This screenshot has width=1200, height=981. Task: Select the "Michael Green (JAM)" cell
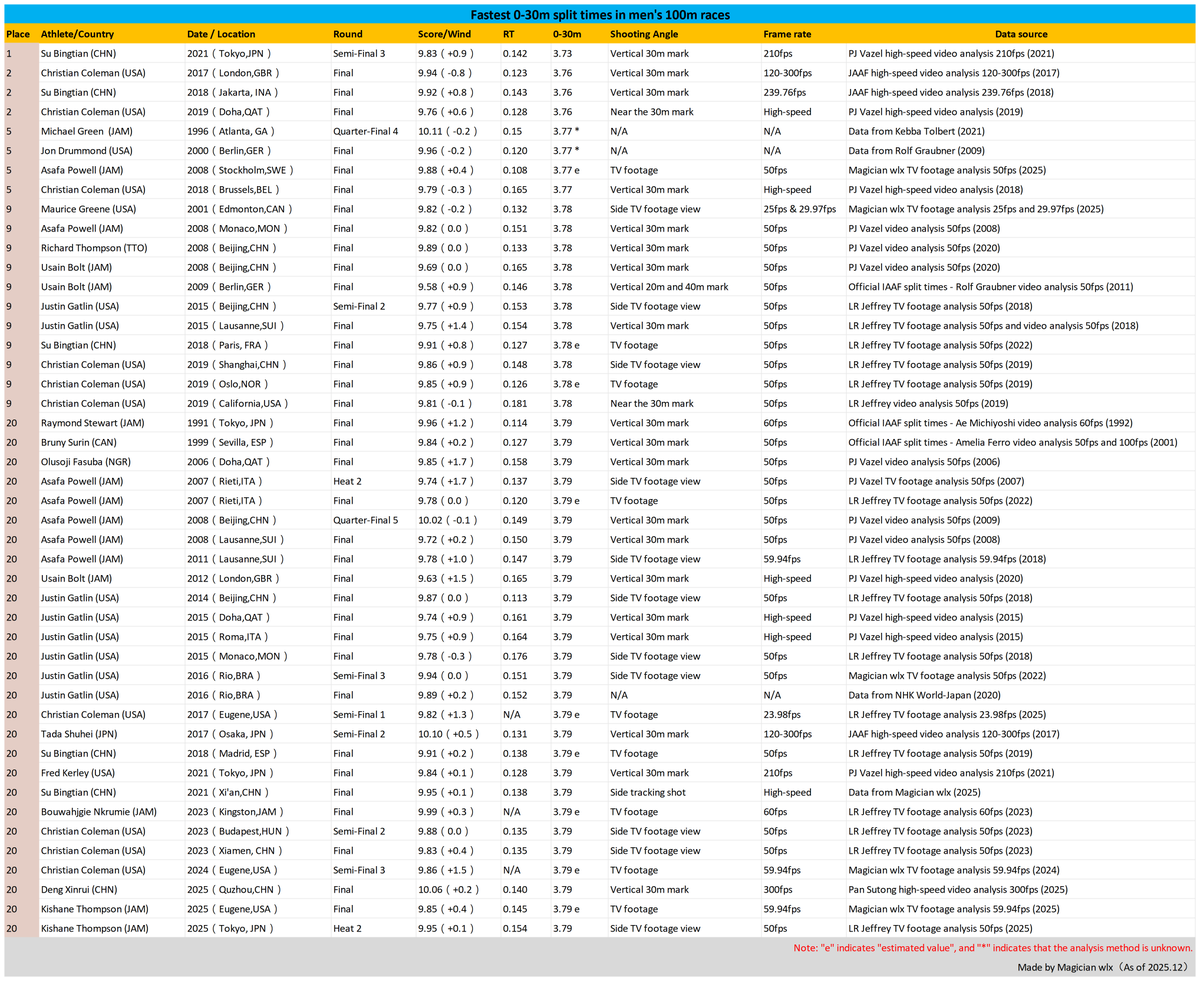[x=85, y=131]
